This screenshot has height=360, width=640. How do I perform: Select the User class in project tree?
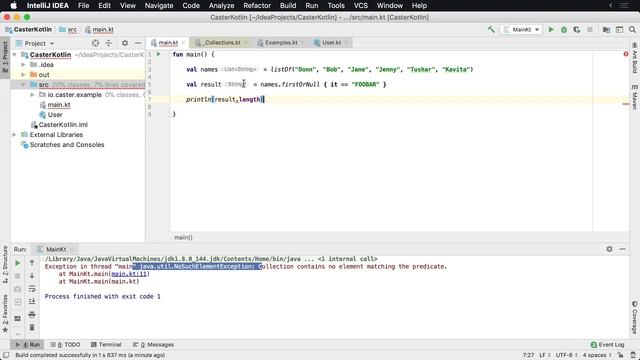[x=55, y=115]
